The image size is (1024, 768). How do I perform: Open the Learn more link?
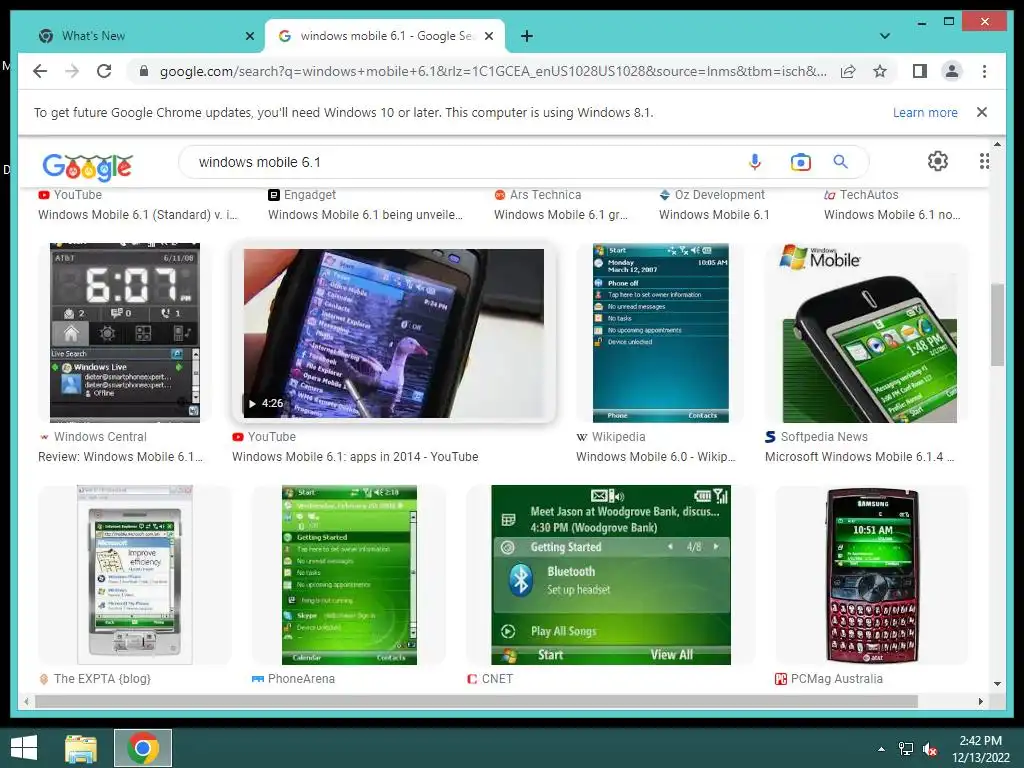point(925,112)
